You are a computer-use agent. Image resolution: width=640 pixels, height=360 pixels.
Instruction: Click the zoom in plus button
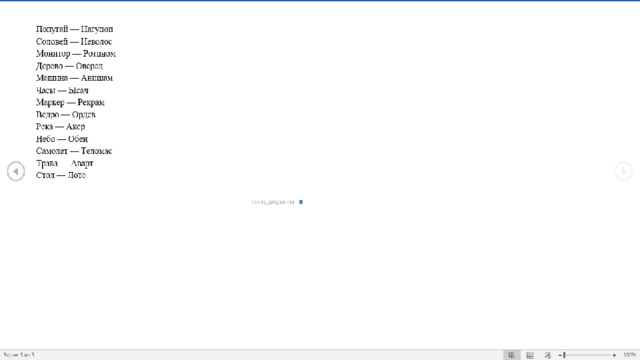point(614,355)
